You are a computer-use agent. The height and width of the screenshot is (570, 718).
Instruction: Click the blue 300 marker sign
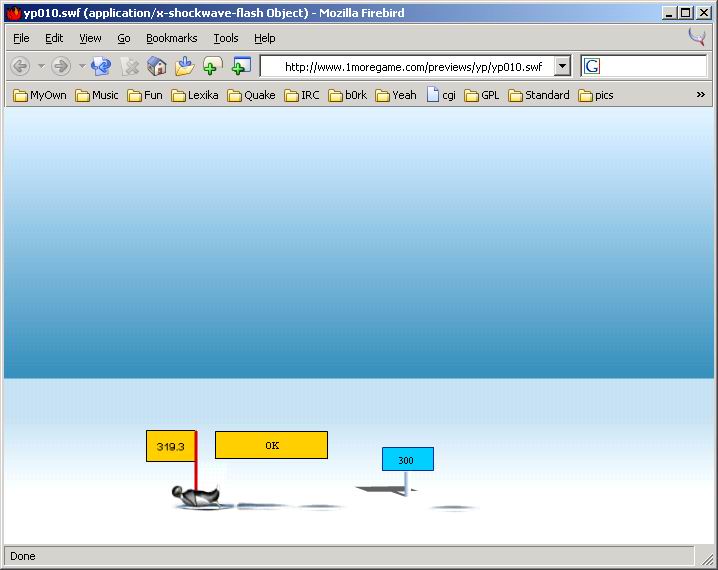click(408, 459)
